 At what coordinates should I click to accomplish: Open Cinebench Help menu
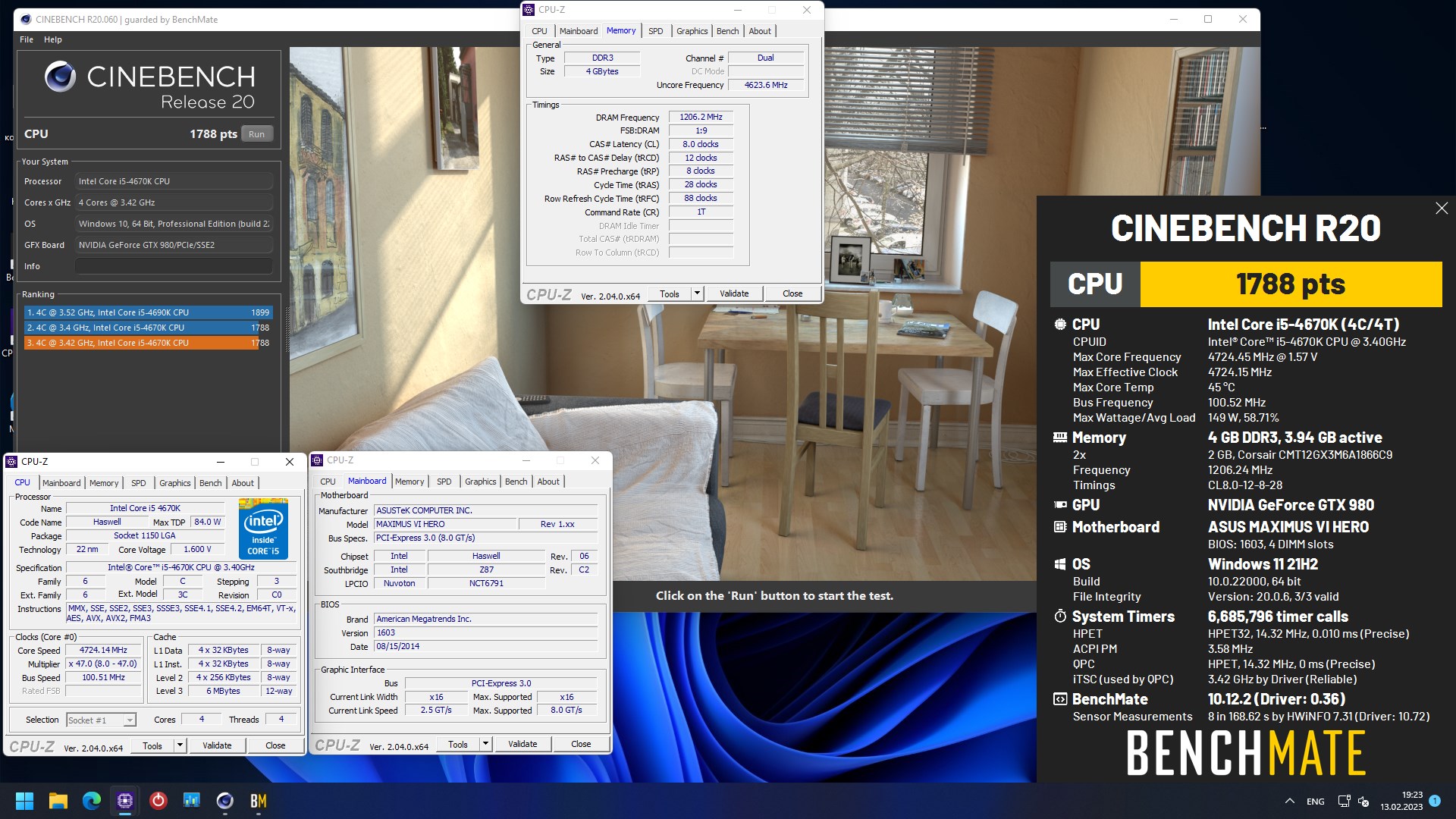point(53,39)
